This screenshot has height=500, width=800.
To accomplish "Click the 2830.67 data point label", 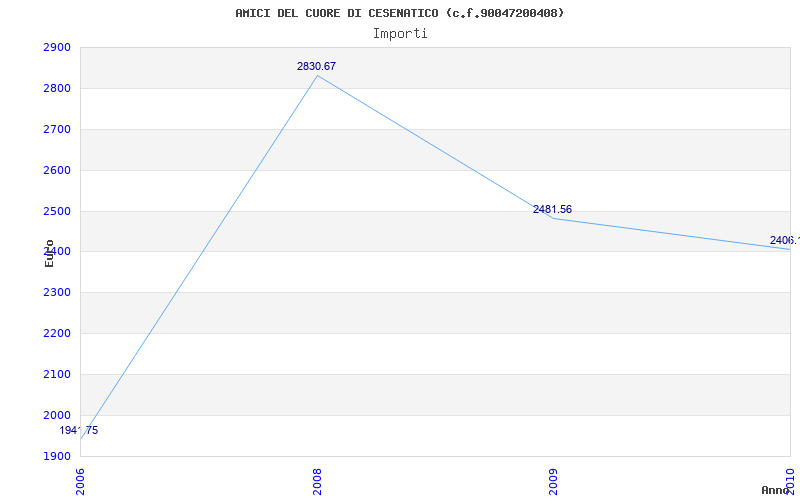I will 316,66.
